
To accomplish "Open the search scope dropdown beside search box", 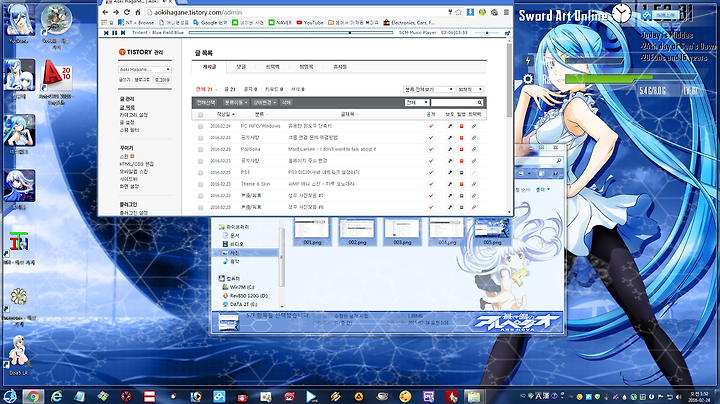I will pyautogui.click(x=417, y=102).
